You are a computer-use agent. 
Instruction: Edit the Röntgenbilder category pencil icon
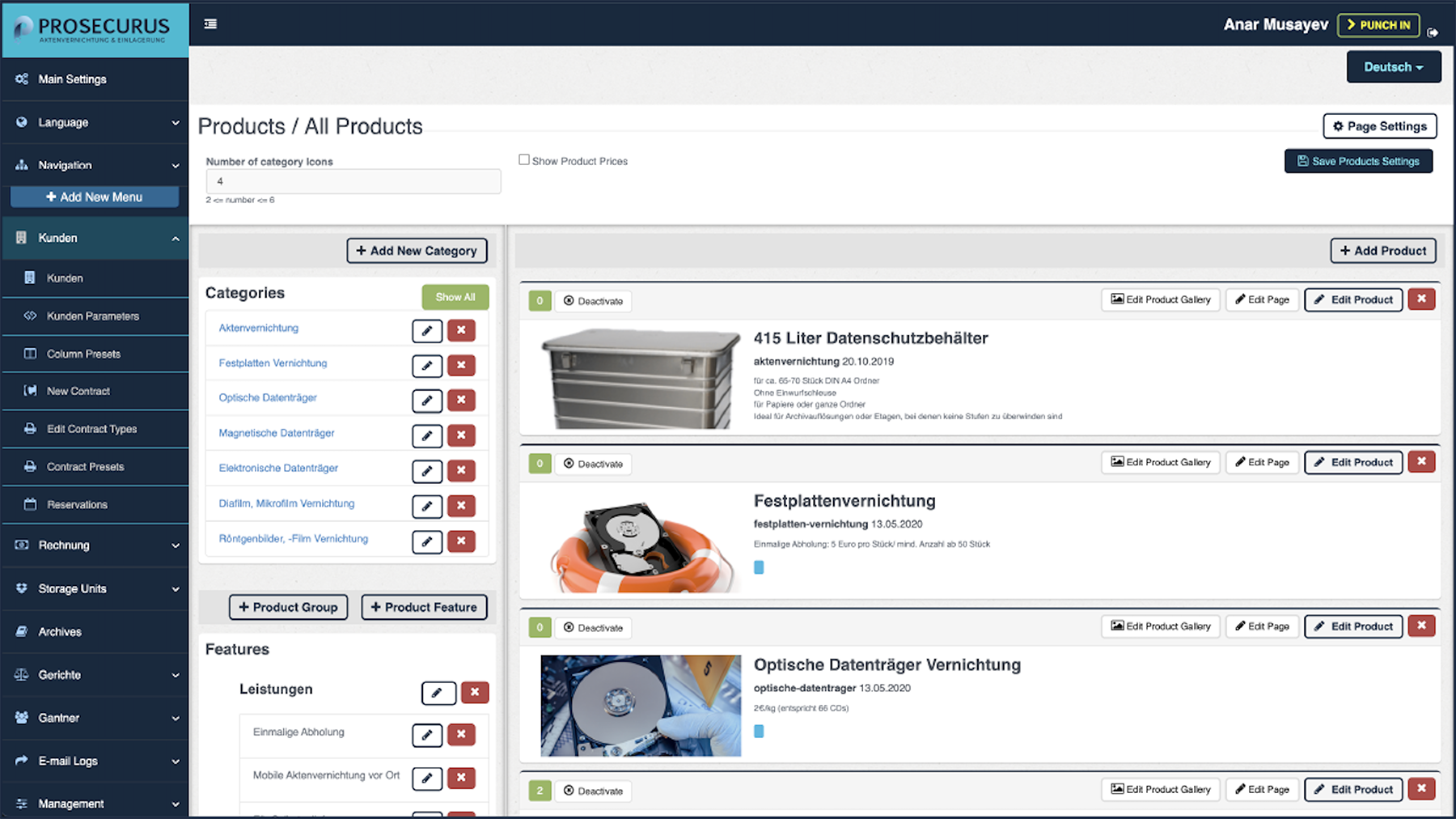[x=427, y=541]
